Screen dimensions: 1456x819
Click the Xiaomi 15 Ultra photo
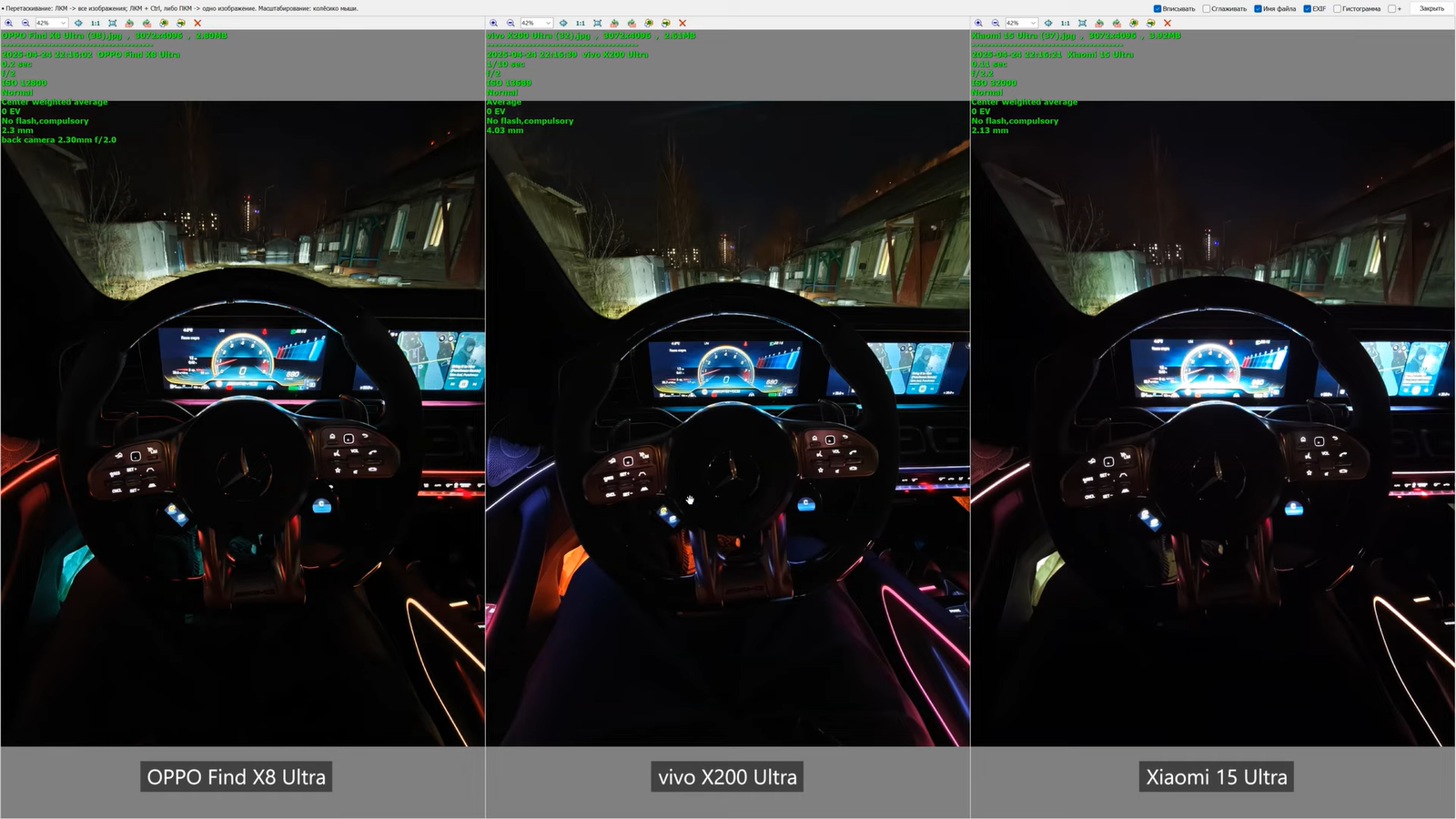coord(1213,423)
